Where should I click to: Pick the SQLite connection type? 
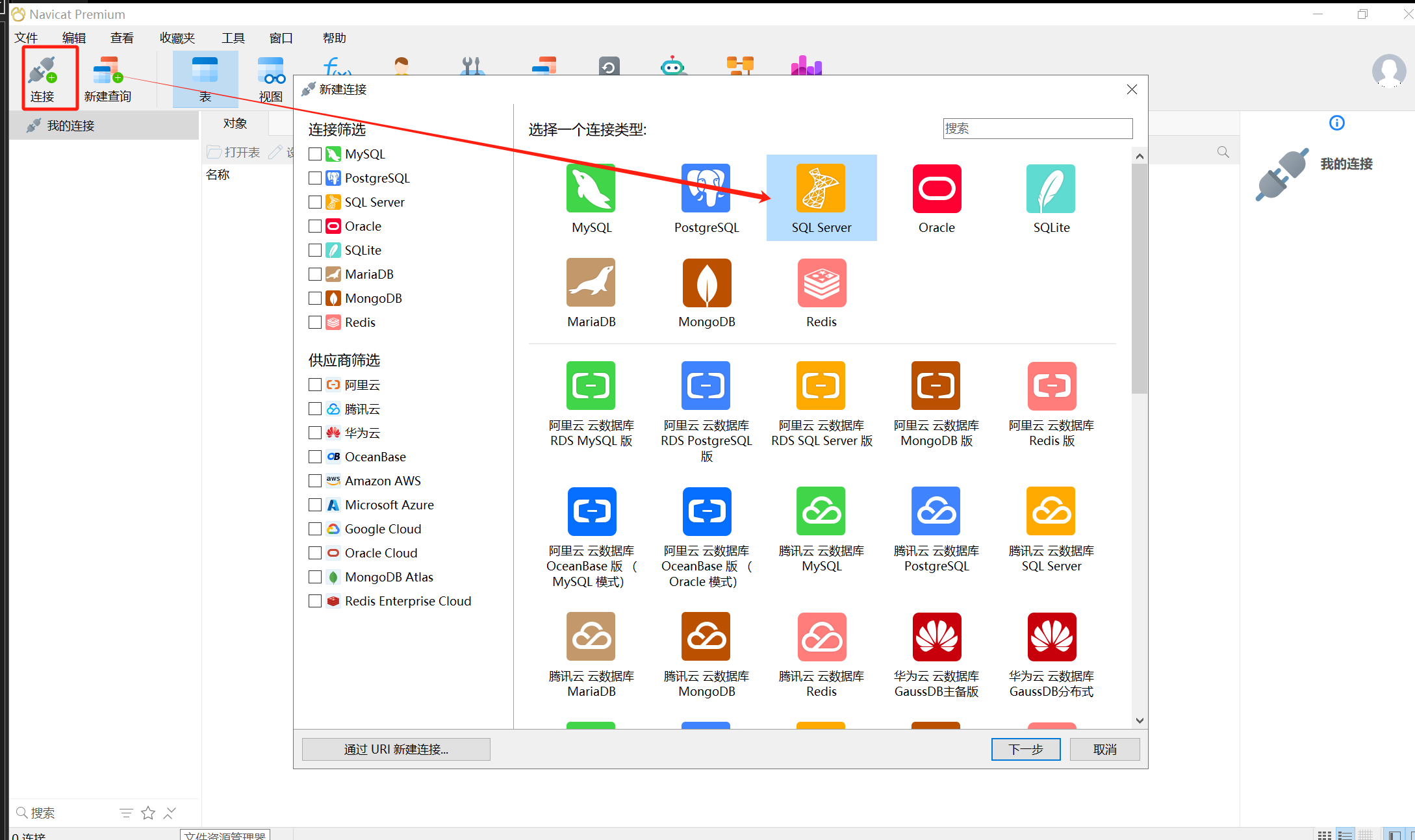(1051, 189)
